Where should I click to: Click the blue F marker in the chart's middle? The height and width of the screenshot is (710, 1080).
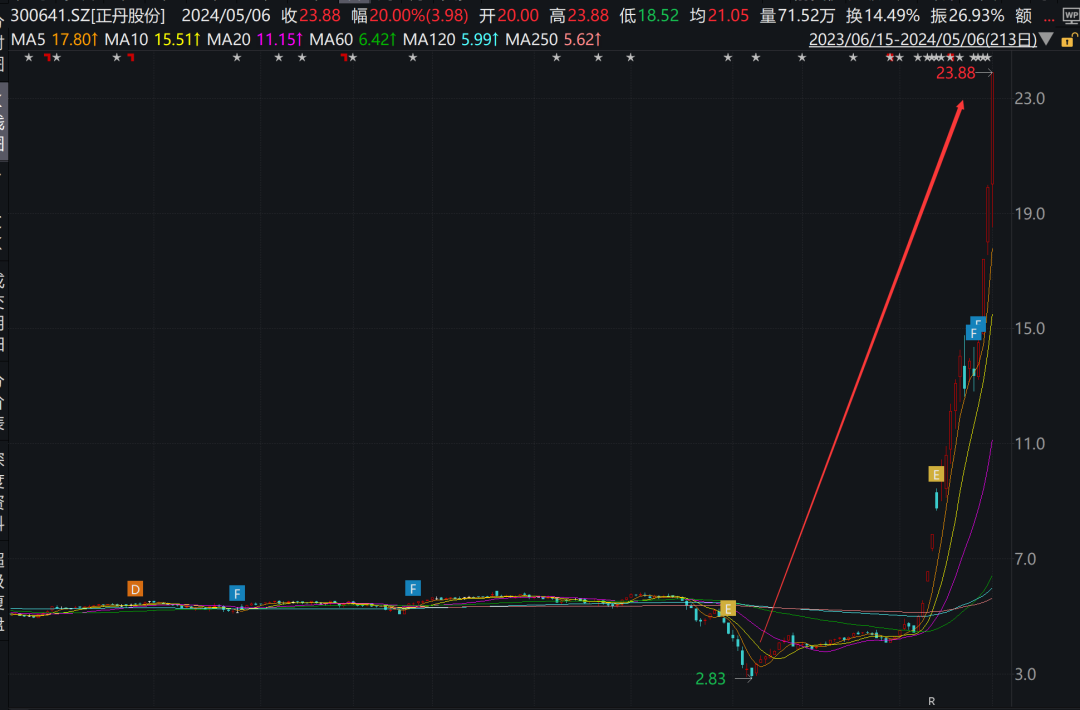point(413,588)
